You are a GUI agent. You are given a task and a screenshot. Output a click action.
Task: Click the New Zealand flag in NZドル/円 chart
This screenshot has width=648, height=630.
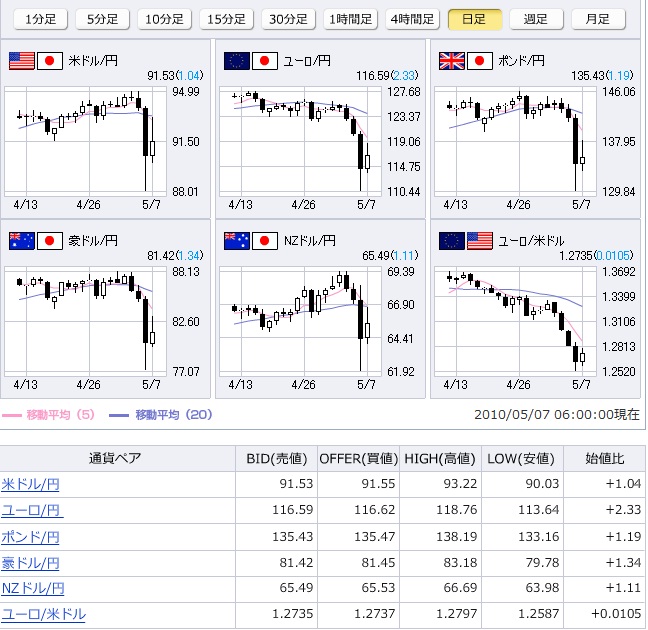point(237,241)
